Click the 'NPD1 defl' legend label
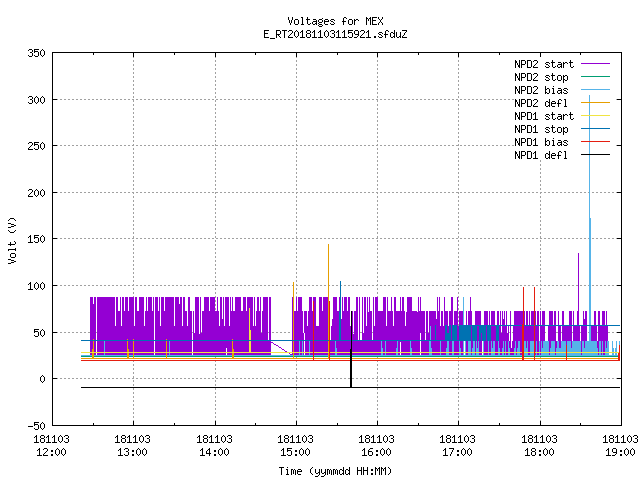The height and width of the screenshot is (480, 640). coord(541,155)
